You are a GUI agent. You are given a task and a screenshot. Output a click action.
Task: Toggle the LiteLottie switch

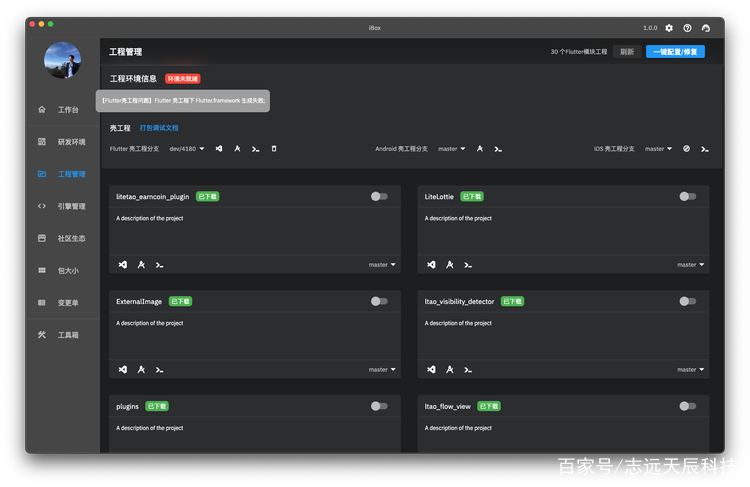[x=687, y=196]
